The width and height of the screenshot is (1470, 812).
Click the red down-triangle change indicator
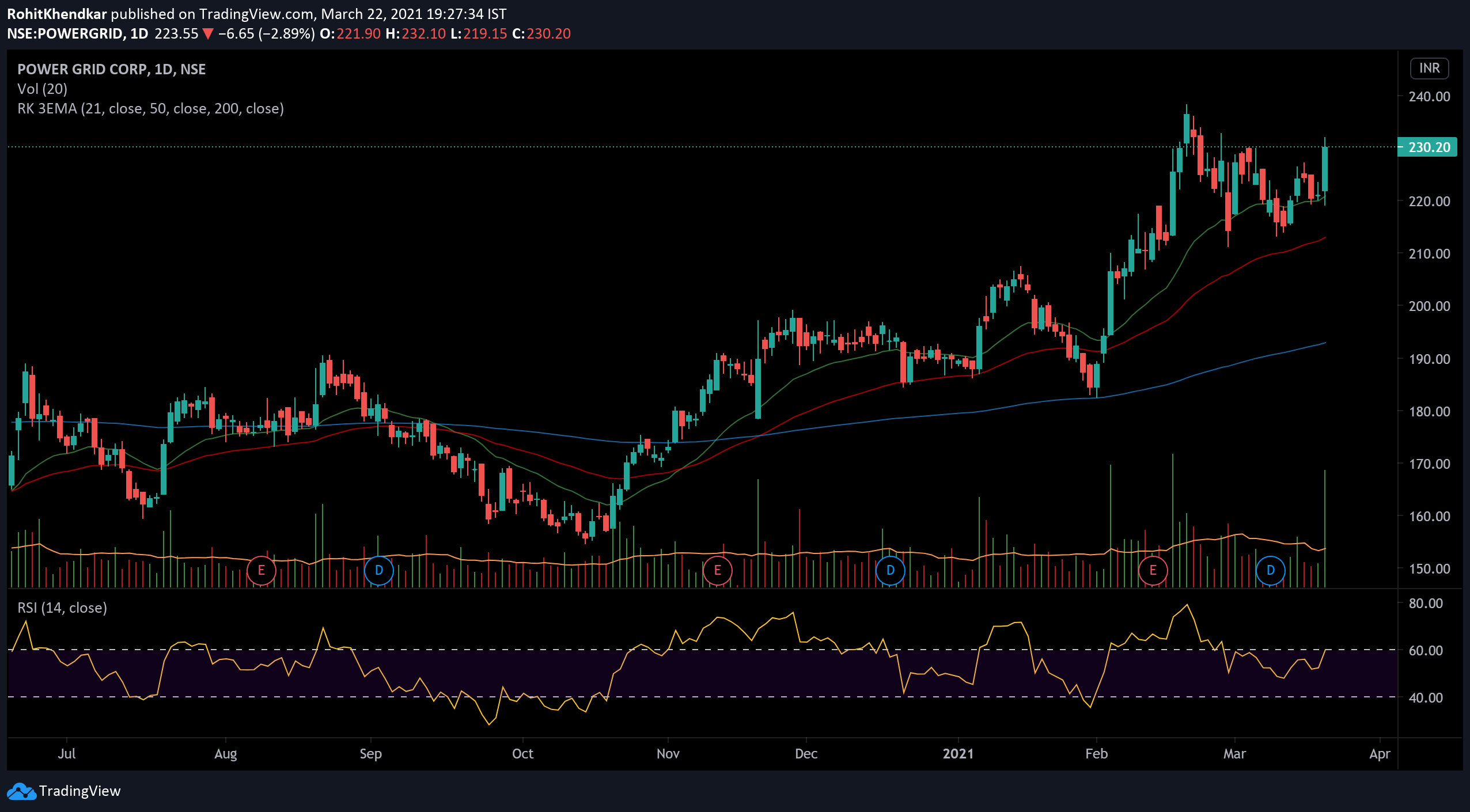click(208, 34)
